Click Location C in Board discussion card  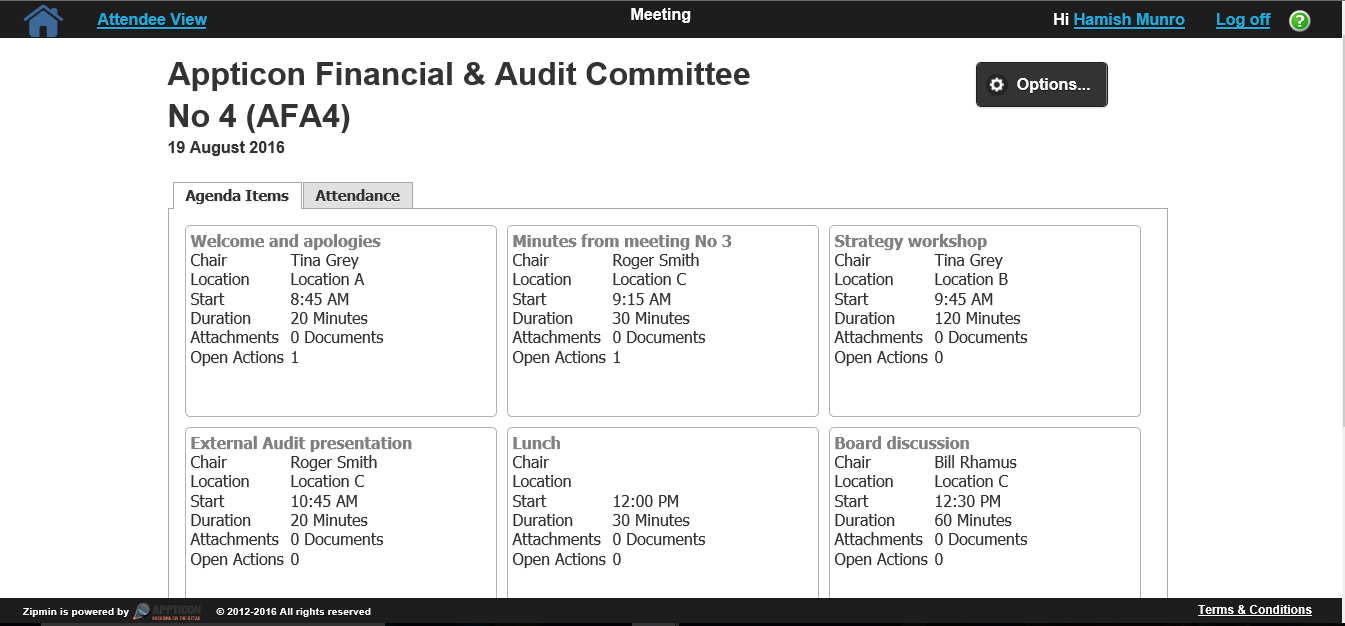pyautogui.click(x=972, y=482)
